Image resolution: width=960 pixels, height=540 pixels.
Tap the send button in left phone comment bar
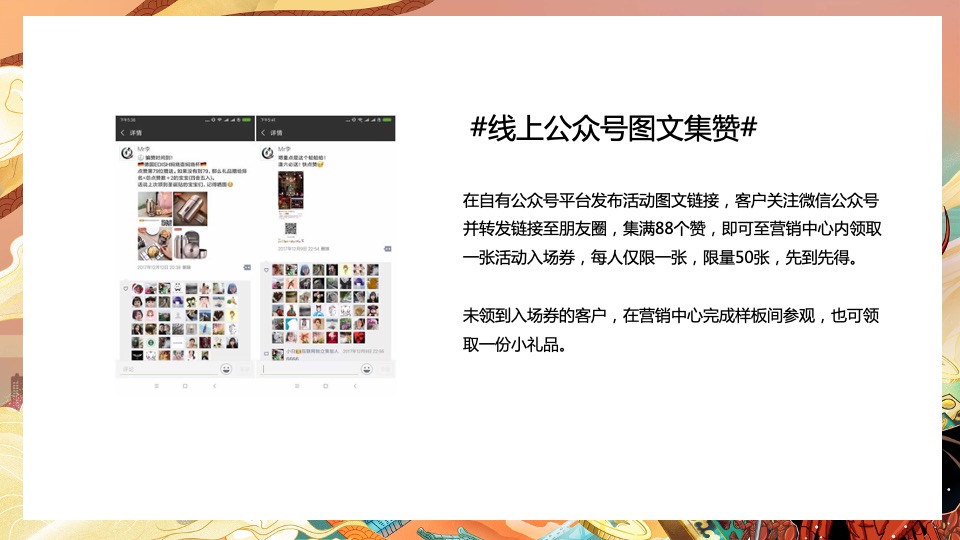(x=244, y=369)
